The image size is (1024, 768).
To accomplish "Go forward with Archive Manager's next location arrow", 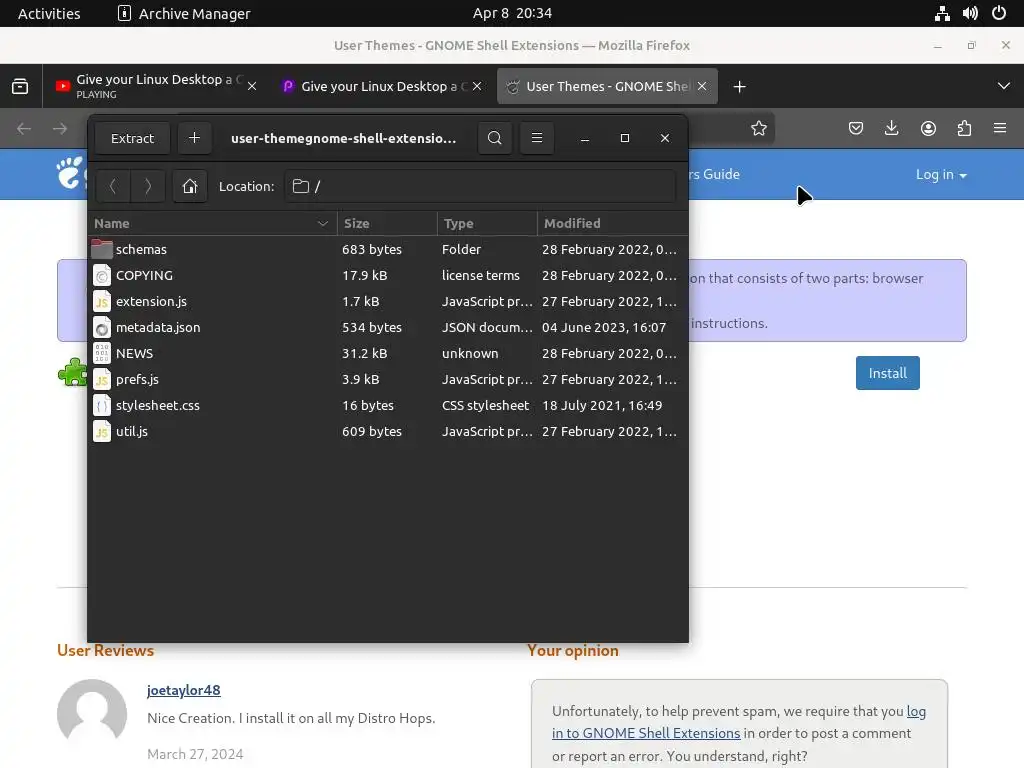I will pyautogui.click(x=148, y=186).
